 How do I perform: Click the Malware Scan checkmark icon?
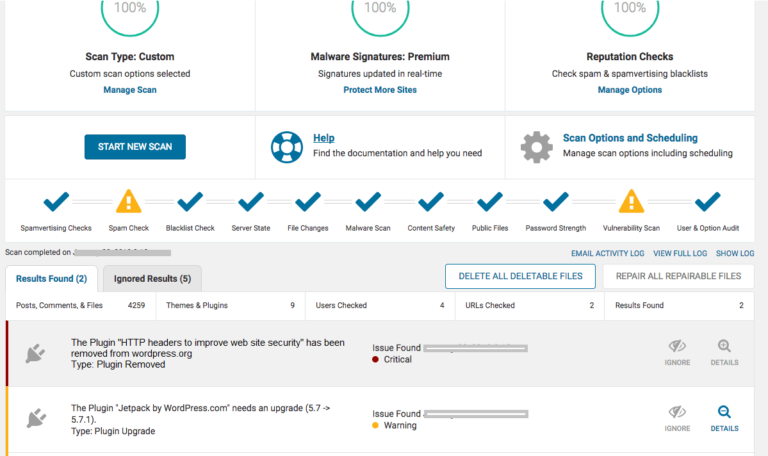coord(368,201)
